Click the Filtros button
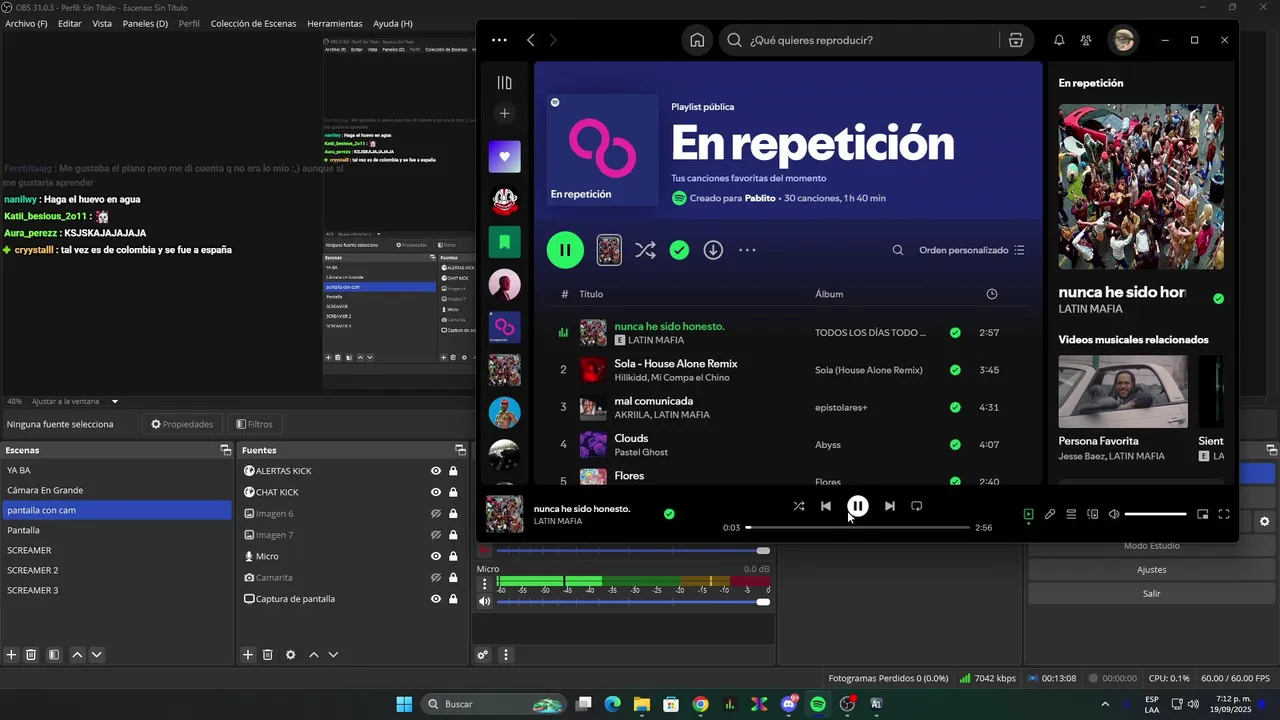This screenshot has height=720, width=1280. (254, 424)
